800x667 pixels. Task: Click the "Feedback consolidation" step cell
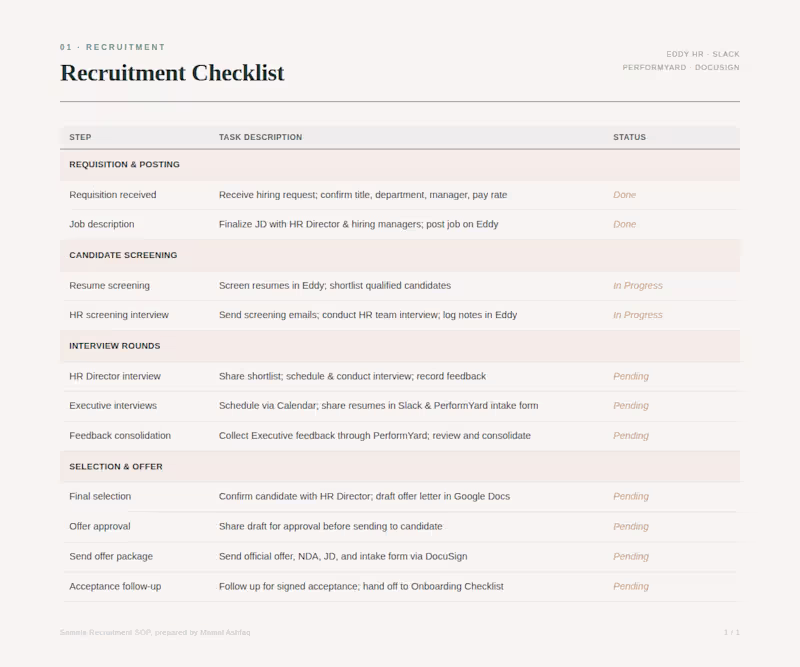tap(120, 436)
